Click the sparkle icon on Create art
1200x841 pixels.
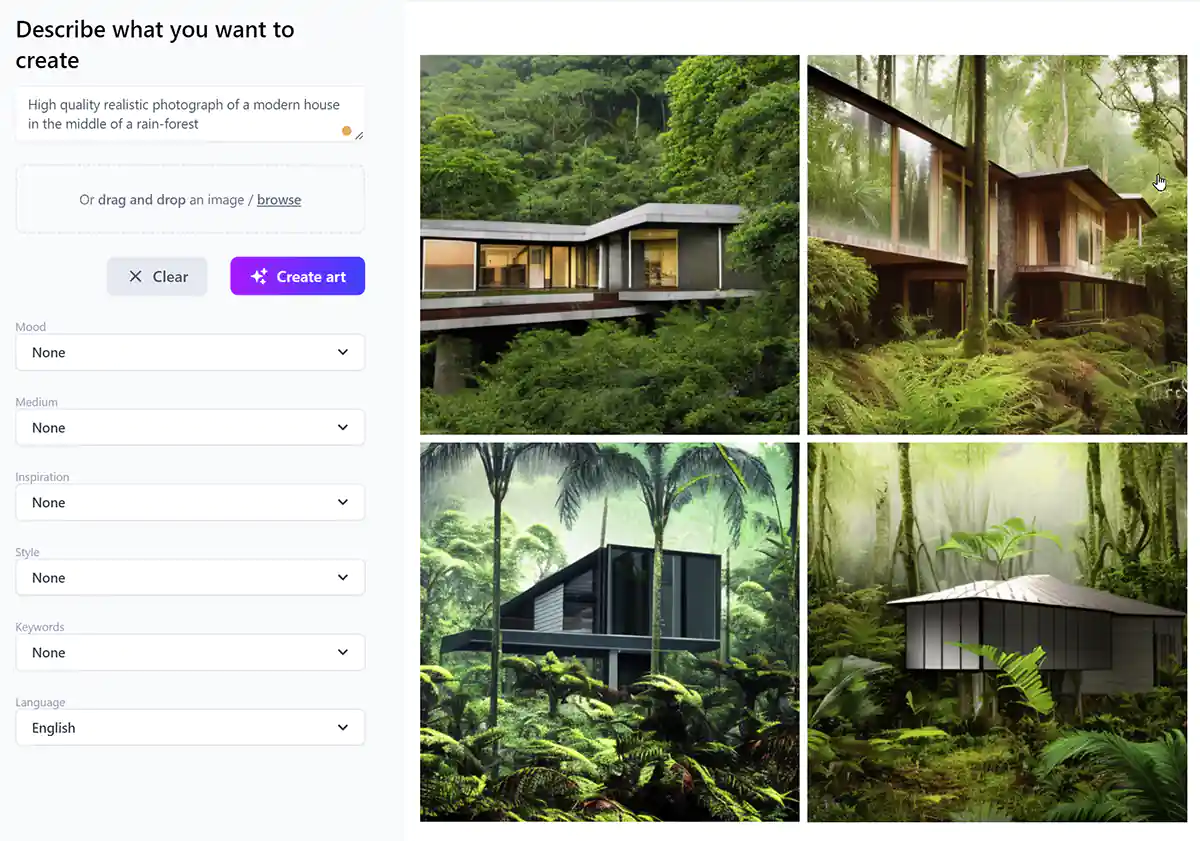pyautogui.click(x=259, y=277)
